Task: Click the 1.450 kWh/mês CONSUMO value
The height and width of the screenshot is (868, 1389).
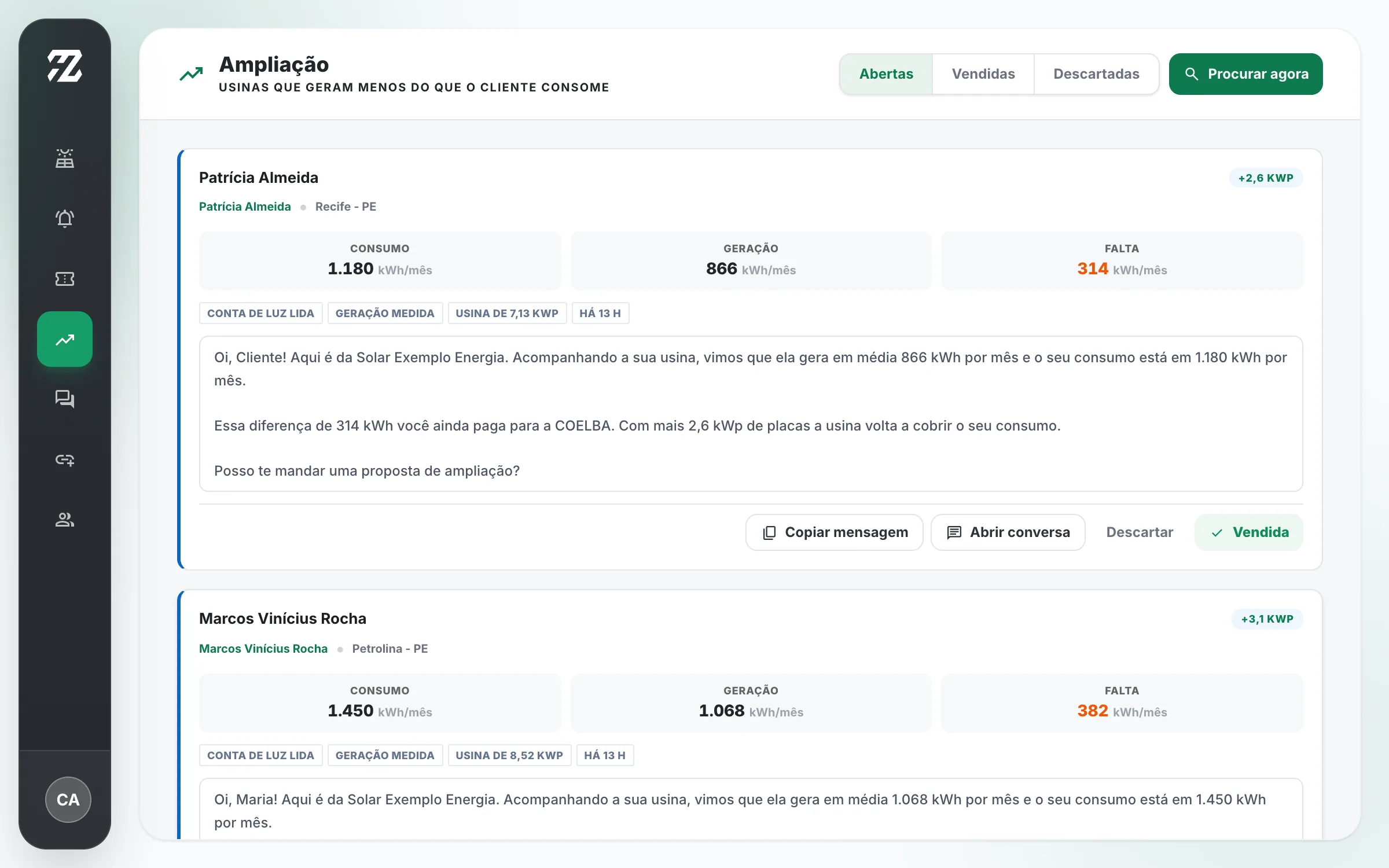Action: 380,711
